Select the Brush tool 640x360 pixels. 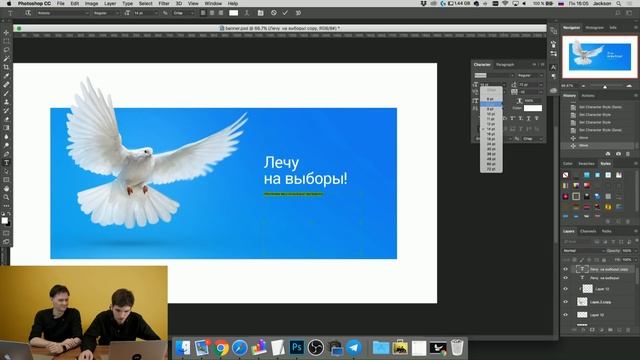(6, 93)
